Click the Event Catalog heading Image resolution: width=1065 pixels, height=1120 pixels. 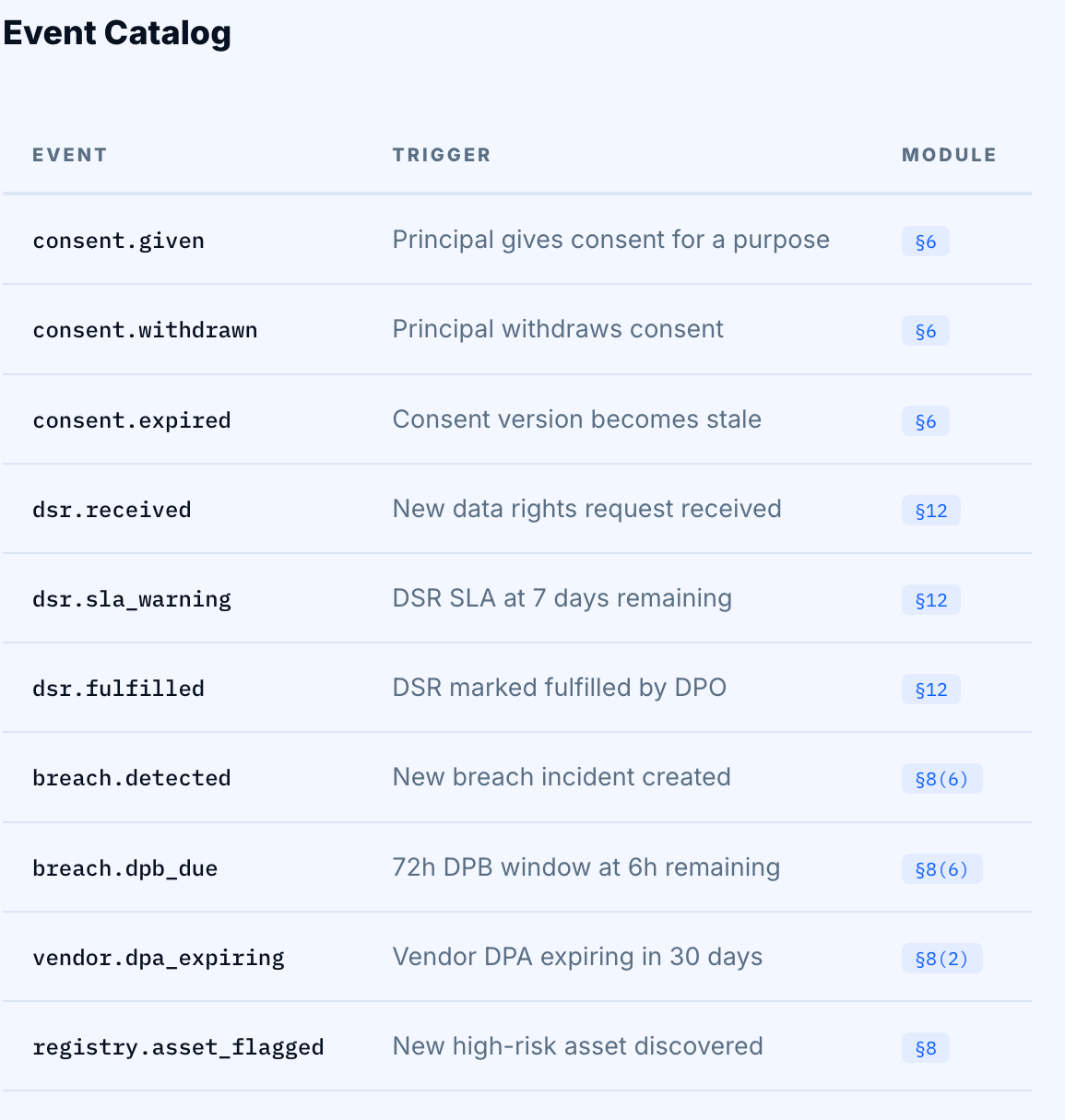[117, 33]
